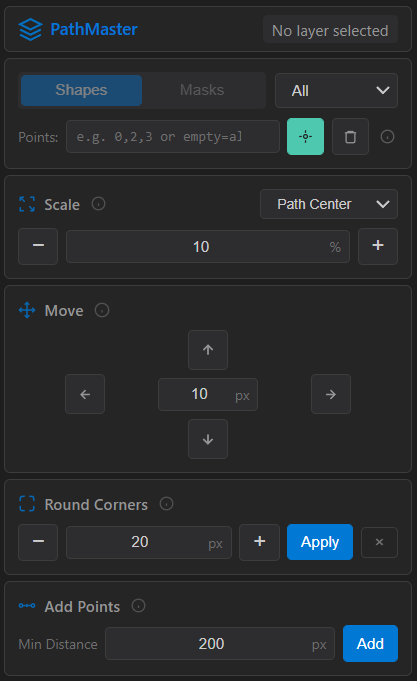The width and height of the screenshot is (417, 681).
Task: Switch to the Masks tab
Action: tap(202, 90)
